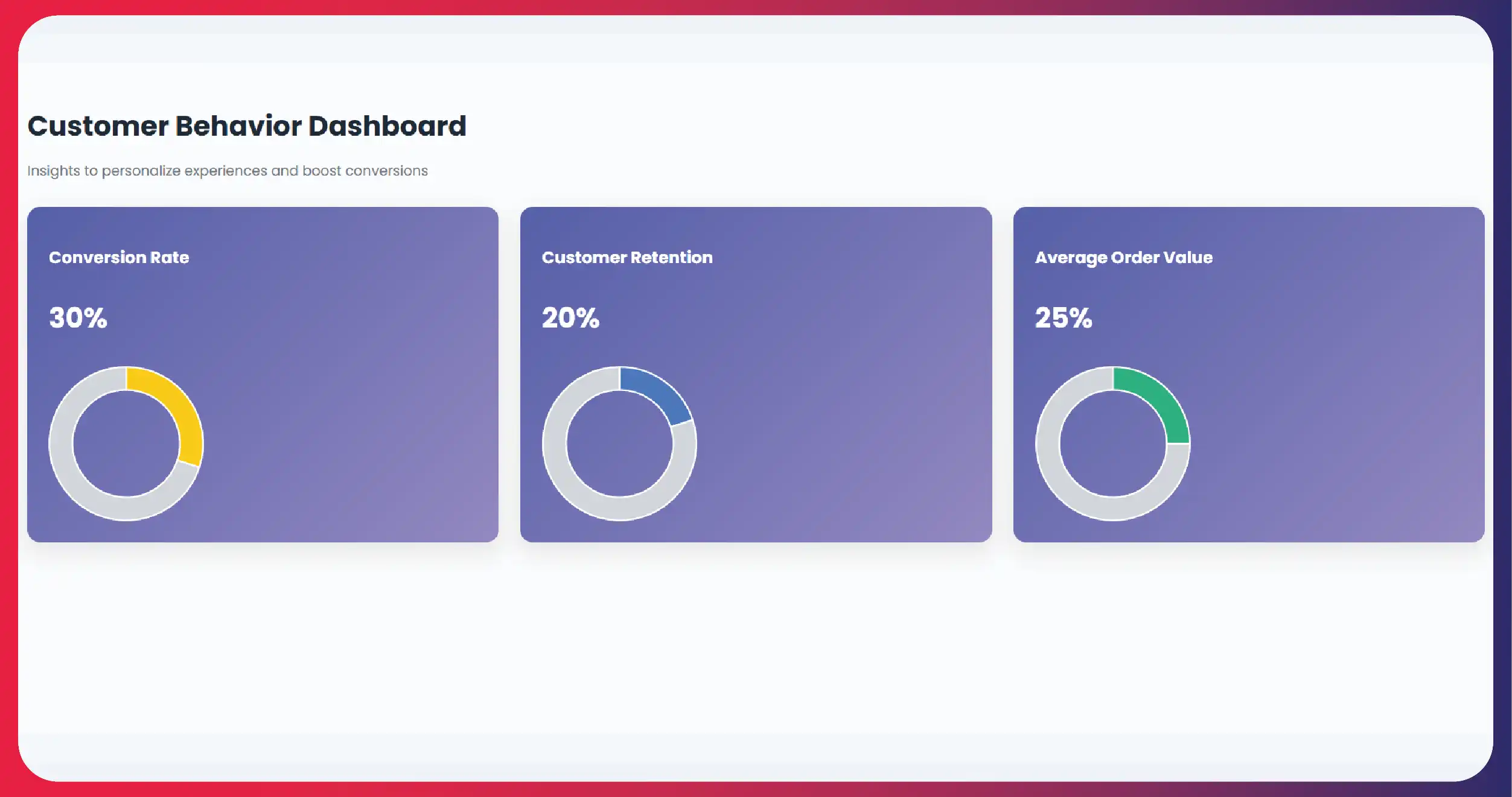1512x797 pixels.
Task: Select the Customer Retention card title
Action: point(627,258)
